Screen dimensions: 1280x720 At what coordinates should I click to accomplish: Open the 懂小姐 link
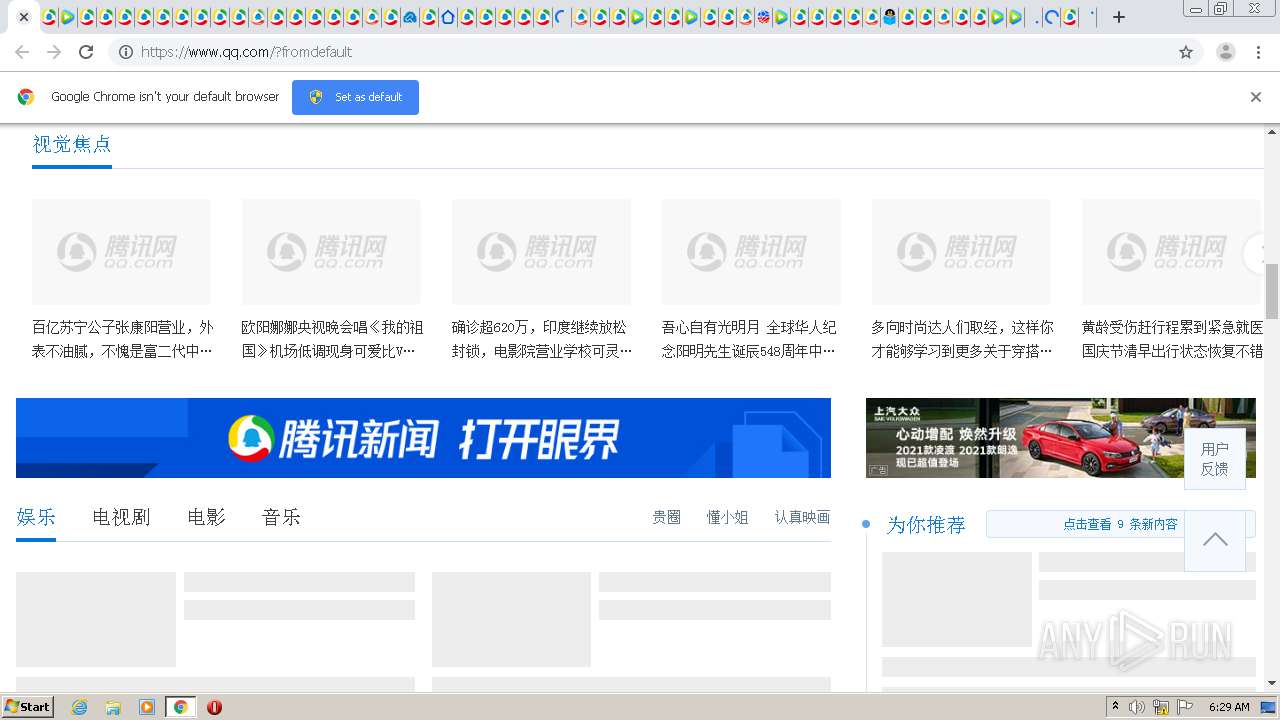(728, 517)
